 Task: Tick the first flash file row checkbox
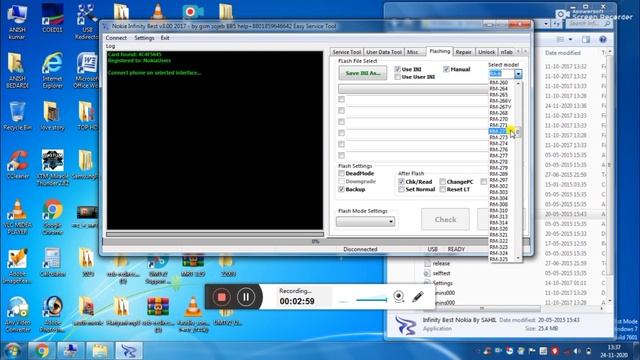tap(342, 99)
